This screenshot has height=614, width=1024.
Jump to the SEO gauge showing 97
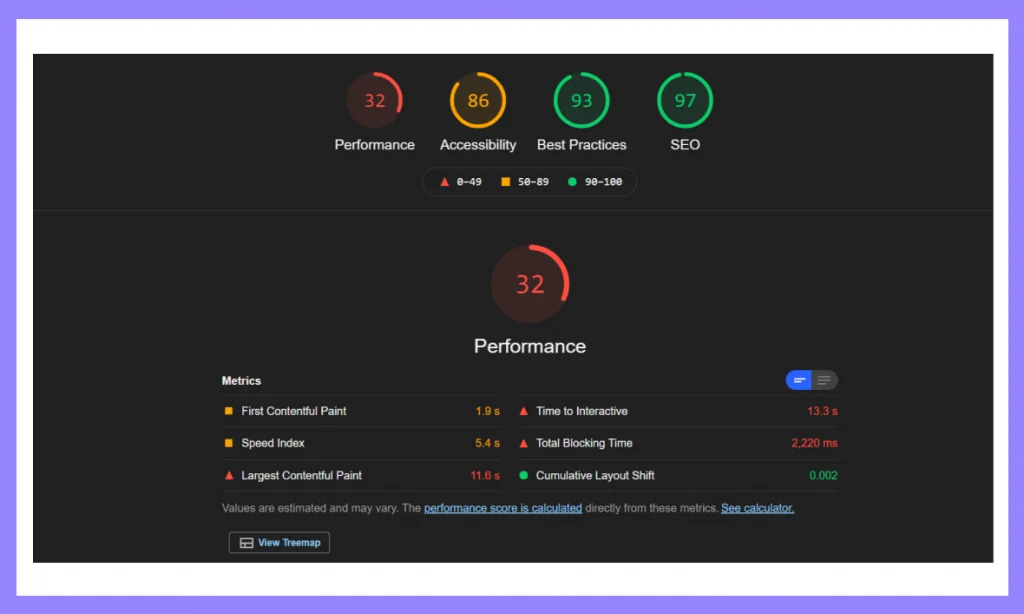[685, 100]
